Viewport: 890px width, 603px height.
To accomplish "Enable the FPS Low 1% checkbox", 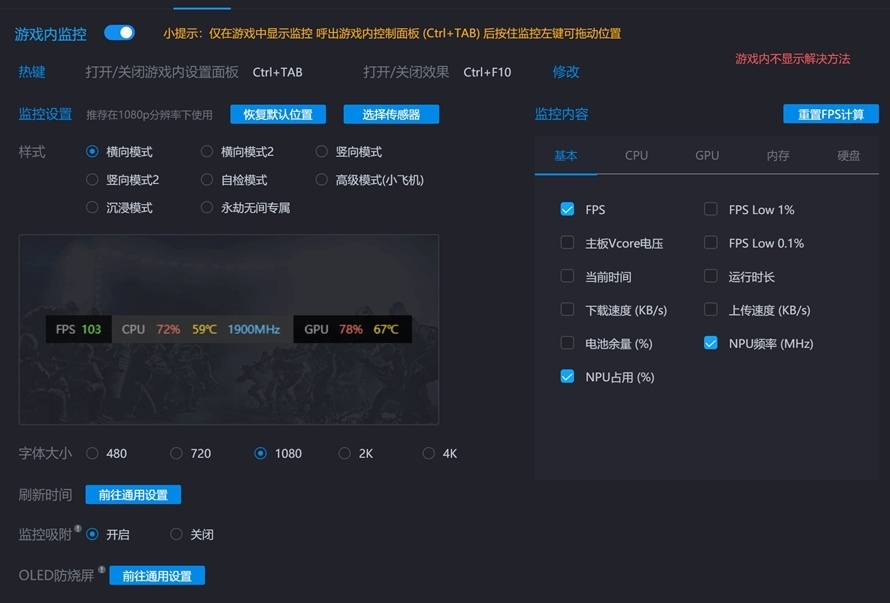I will (x=711, y=209).
